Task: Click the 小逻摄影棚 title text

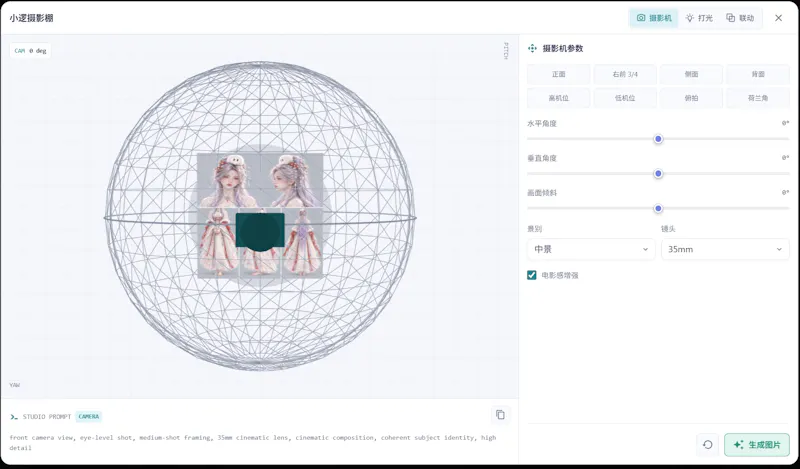Action: (x=31, y=18)
